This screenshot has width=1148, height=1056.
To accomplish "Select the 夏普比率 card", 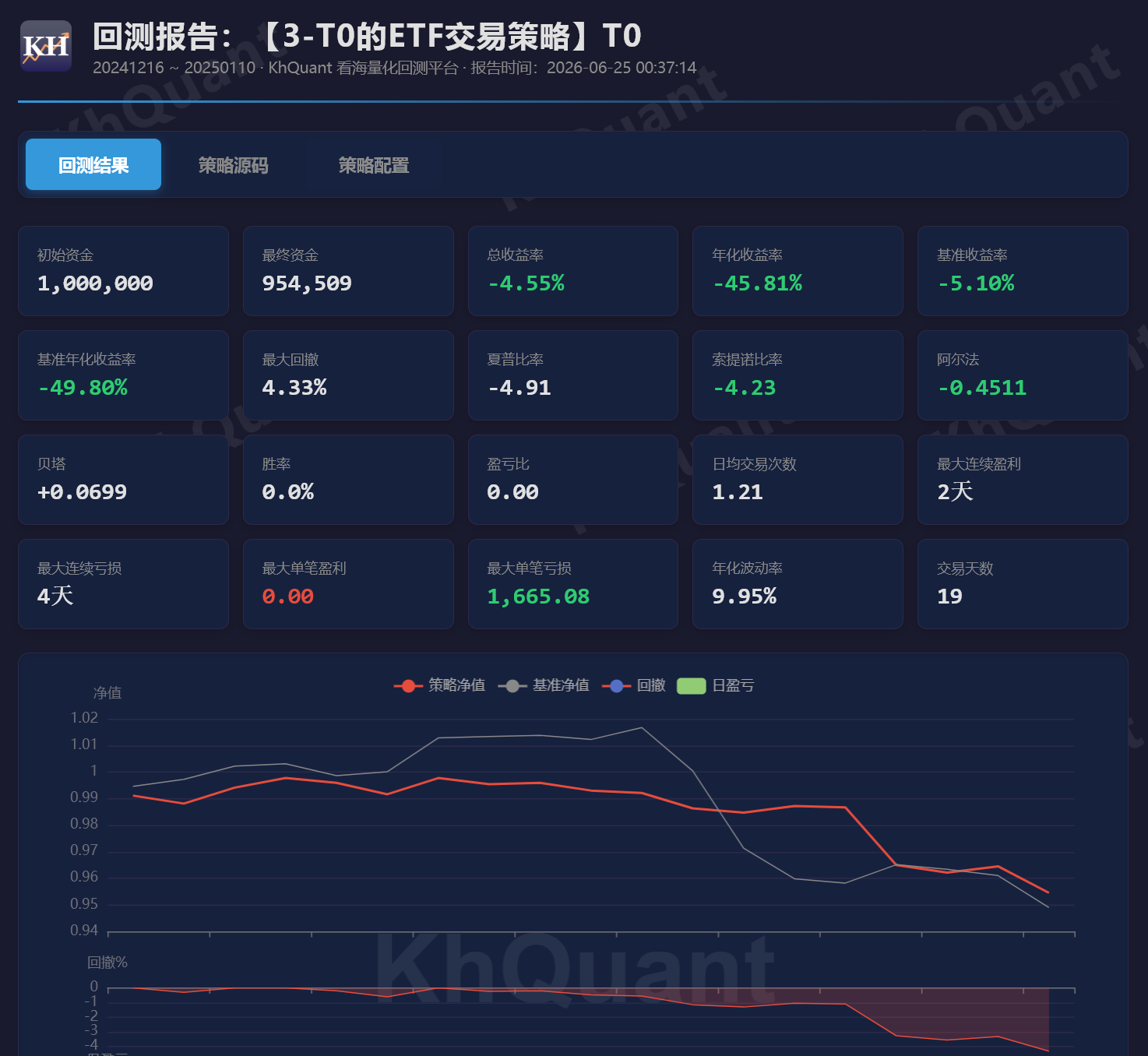I will pyautogui.click(x=573, y=375).
